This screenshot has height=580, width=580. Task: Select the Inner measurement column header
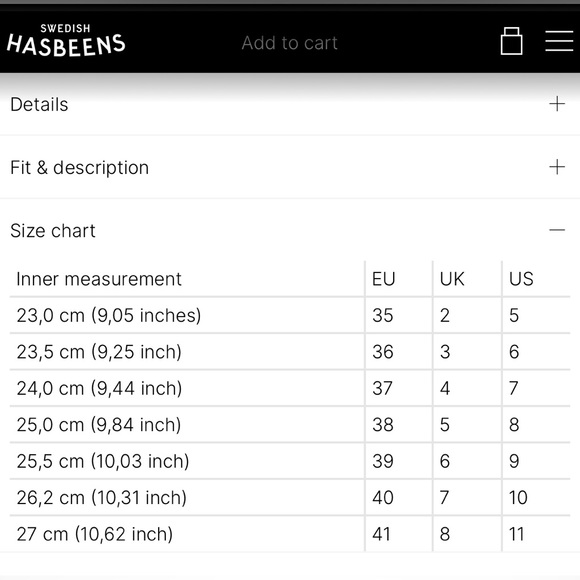pos(99,279)
